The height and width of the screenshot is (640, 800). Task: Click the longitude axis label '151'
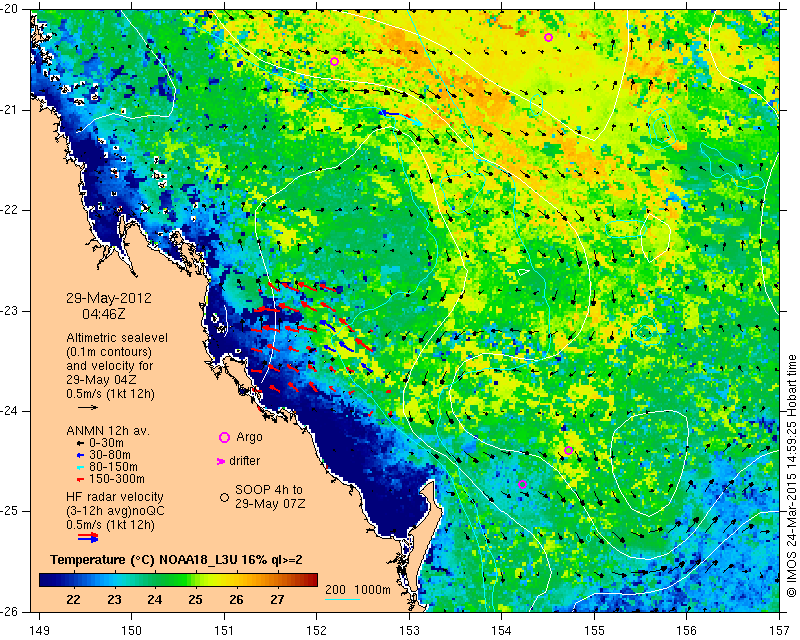click(x=224, y=631)
